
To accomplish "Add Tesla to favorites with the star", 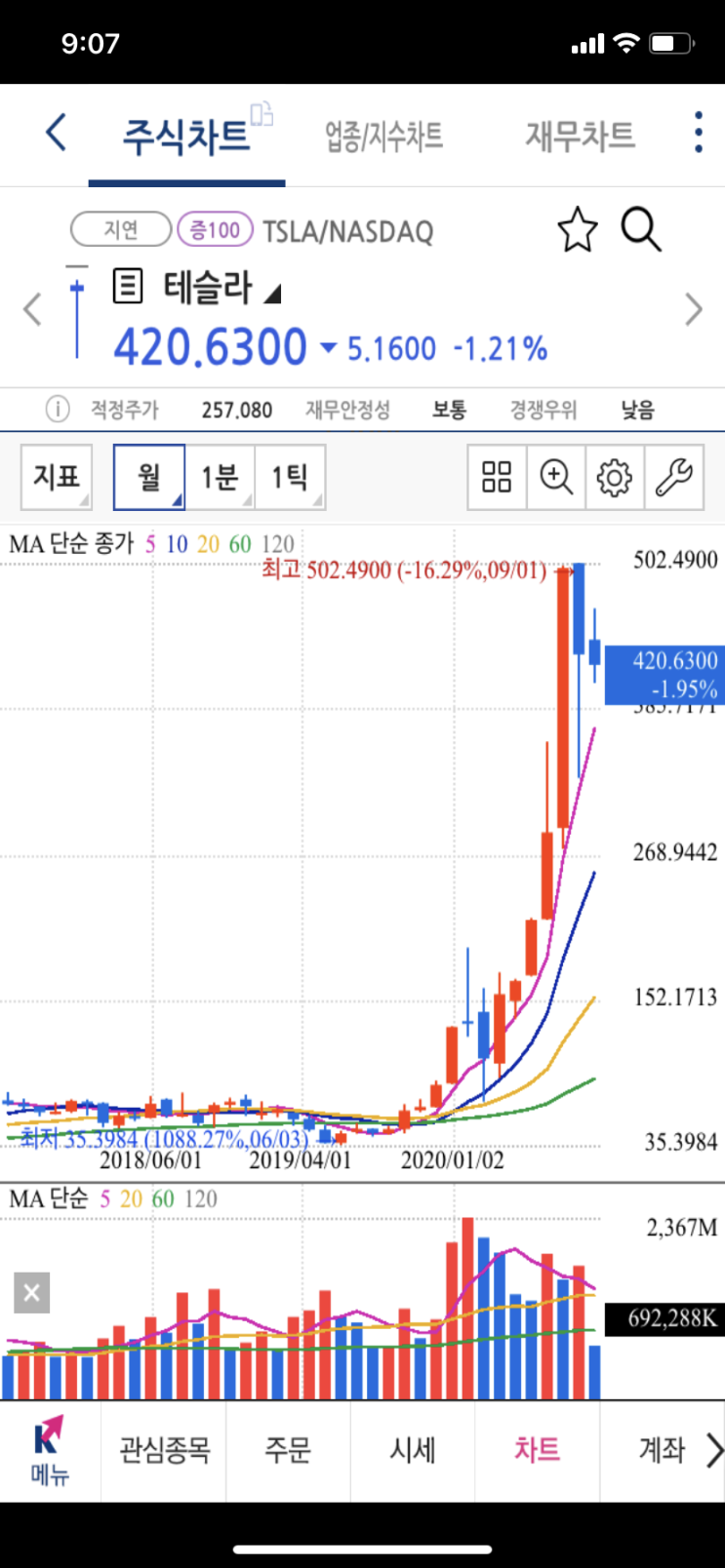I will tap(577, 230).
